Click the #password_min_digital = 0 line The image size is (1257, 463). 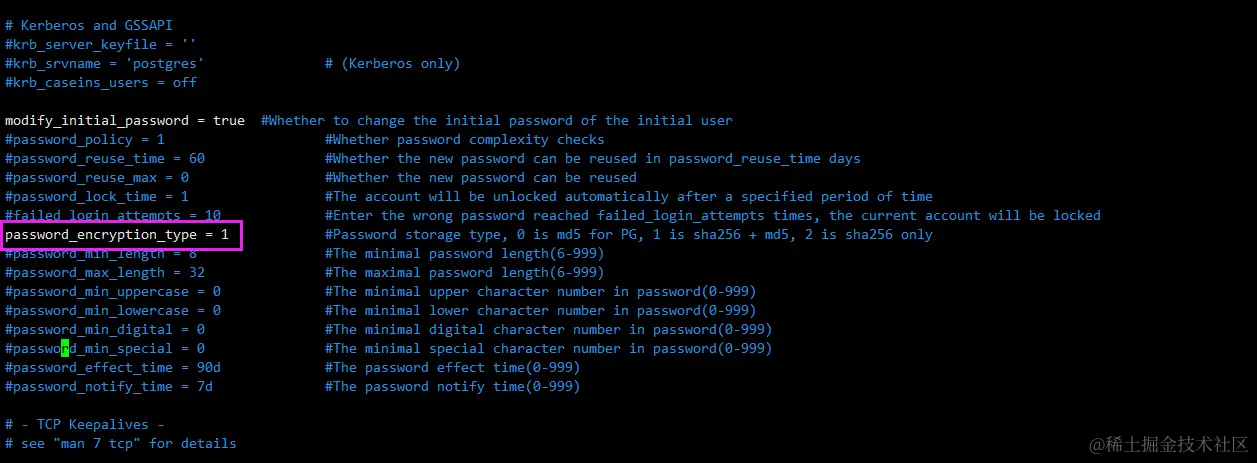point(105,330)
